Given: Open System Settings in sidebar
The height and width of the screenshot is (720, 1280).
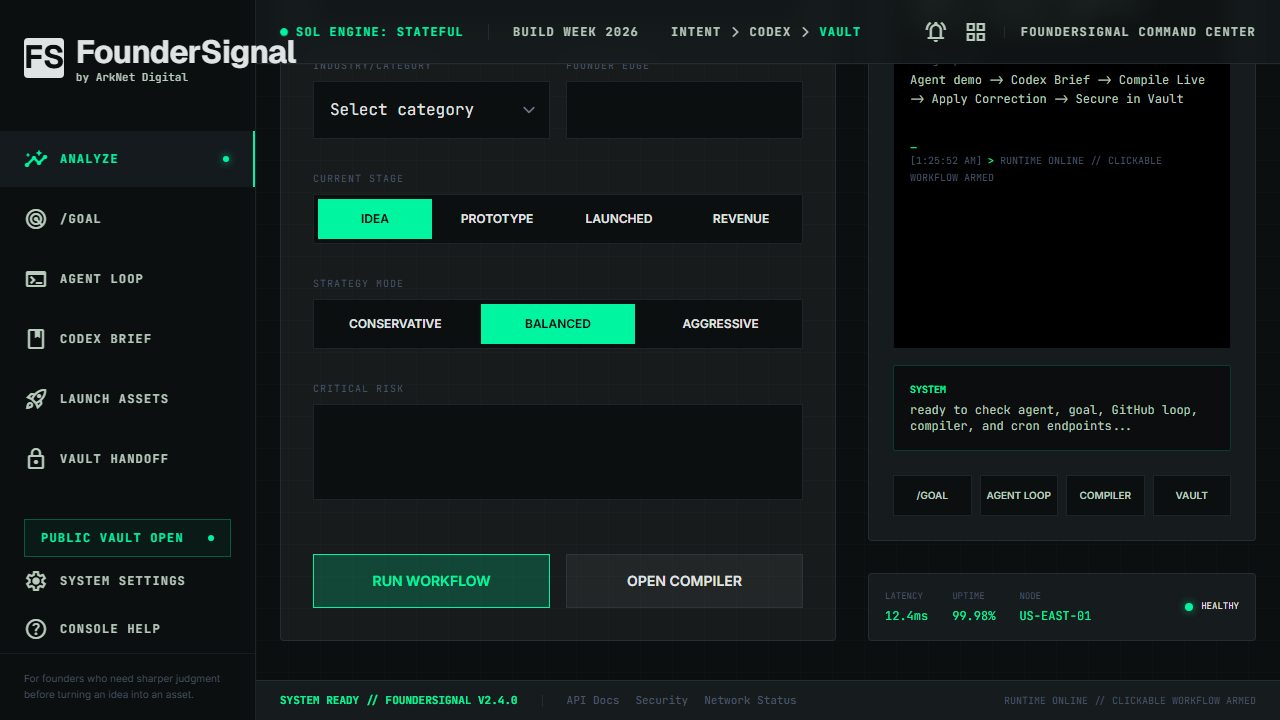Looking at the screenshot, I should tap(127, 581).
